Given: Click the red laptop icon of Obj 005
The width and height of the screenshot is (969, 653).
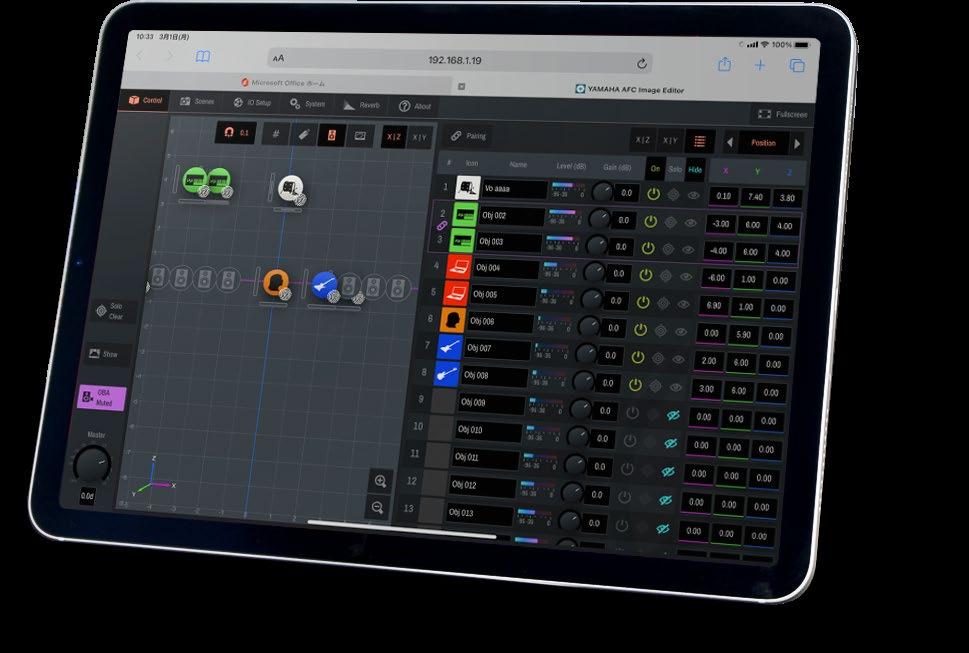Looking at the screenshot, I should [456, 293].
